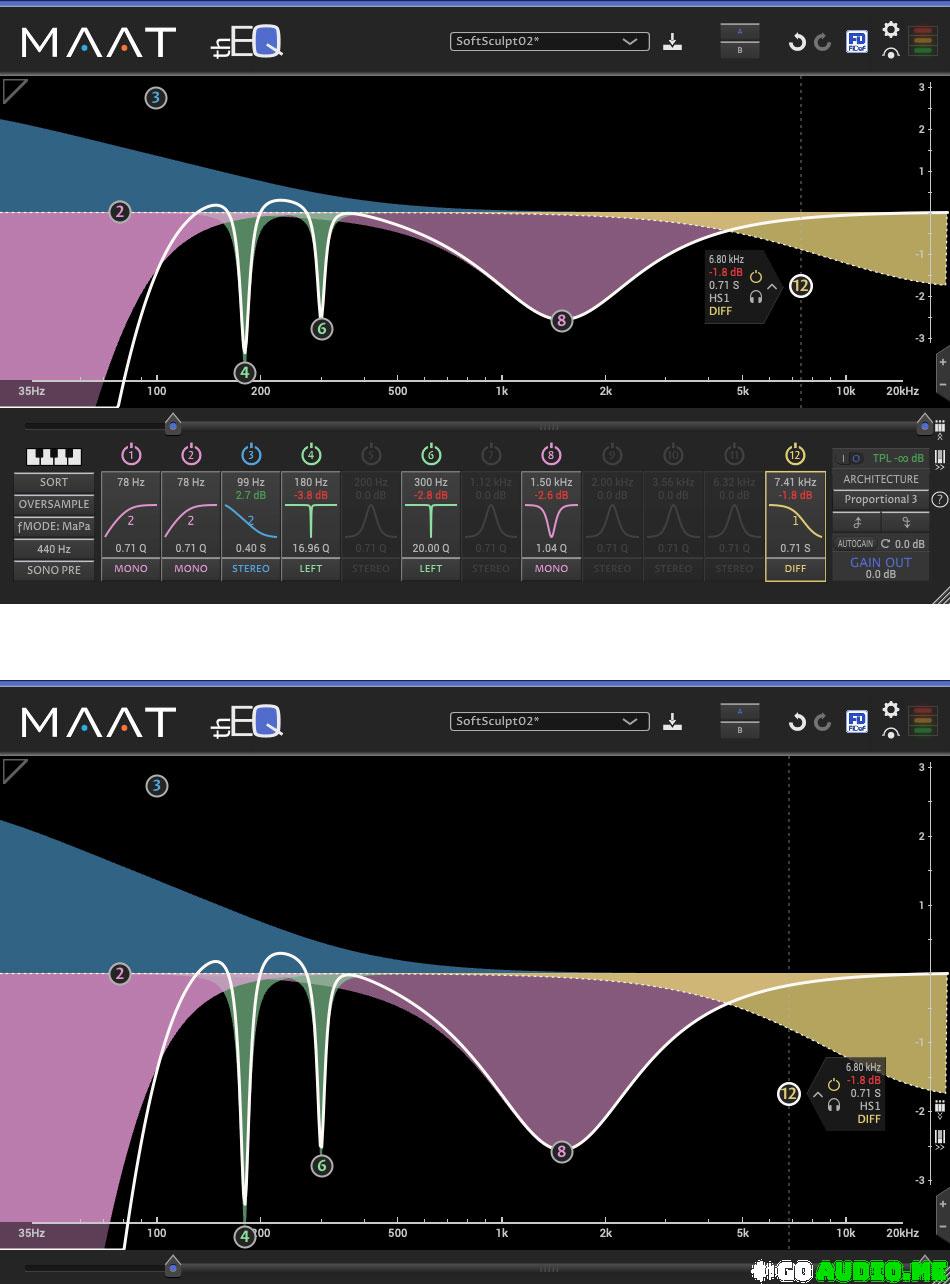Toggle band 1 power button

(131, 455)
